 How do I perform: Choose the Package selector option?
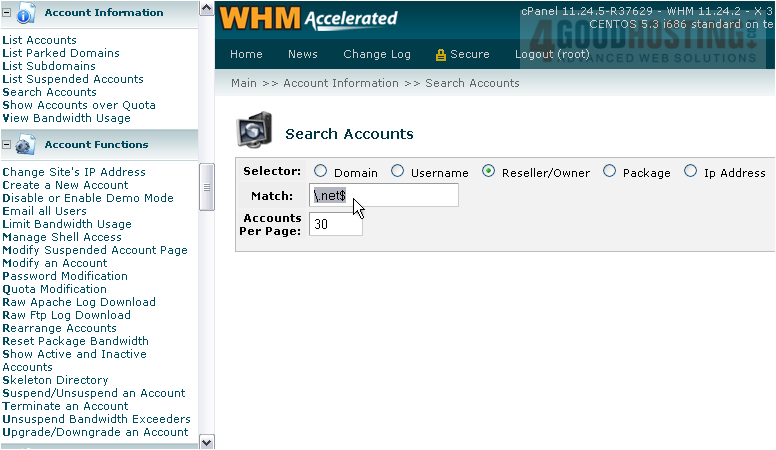(x=610, y=172)
